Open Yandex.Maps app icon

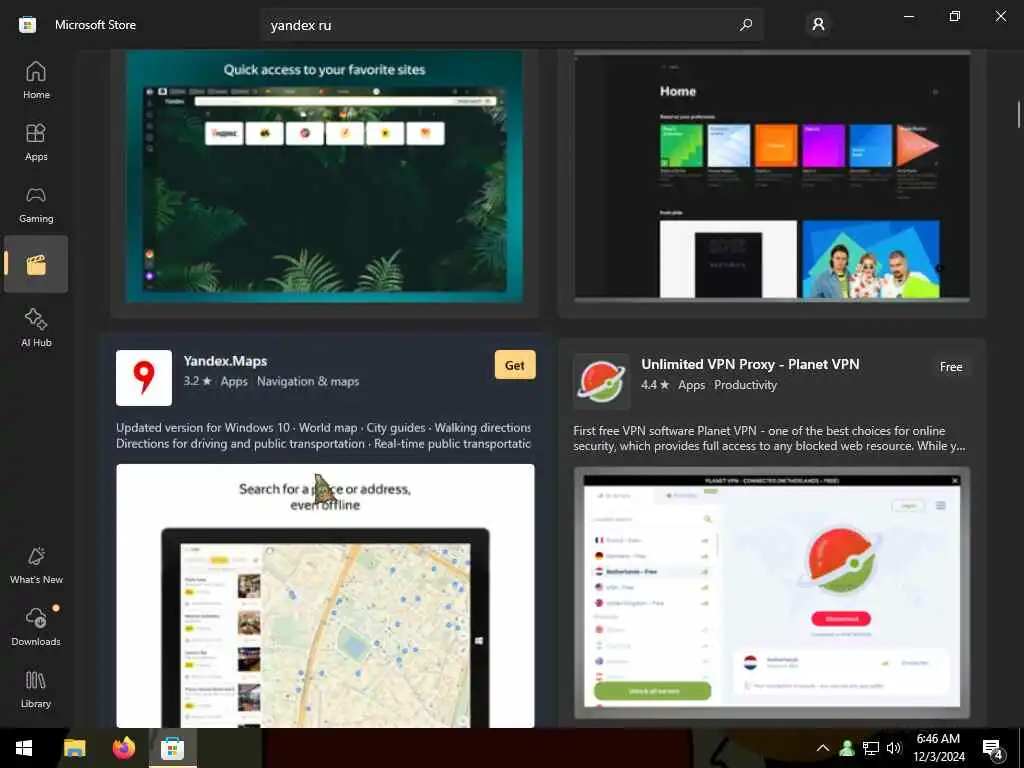click(x=144, y=377)
